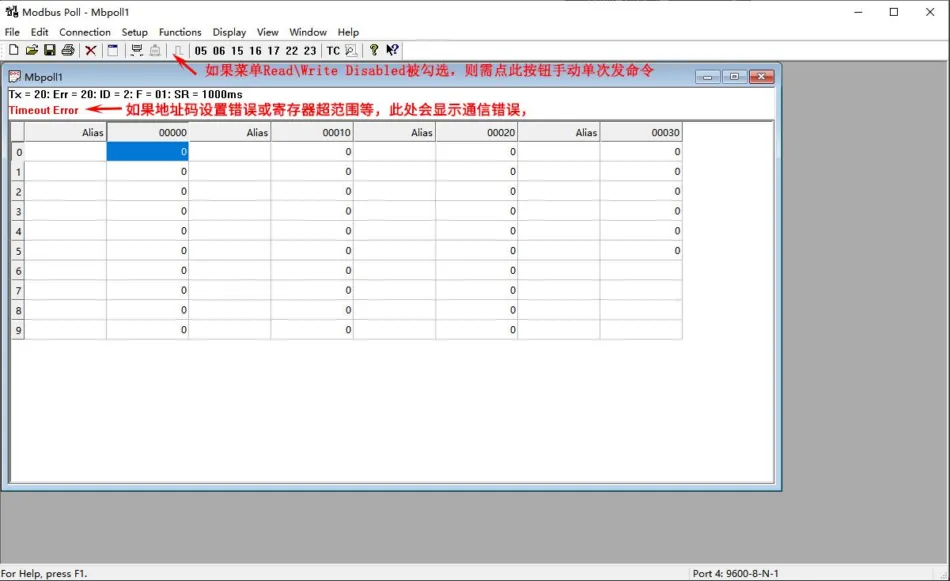
Task: Click the greyed Disconnect toolbar icon
Action: [155, 50]
